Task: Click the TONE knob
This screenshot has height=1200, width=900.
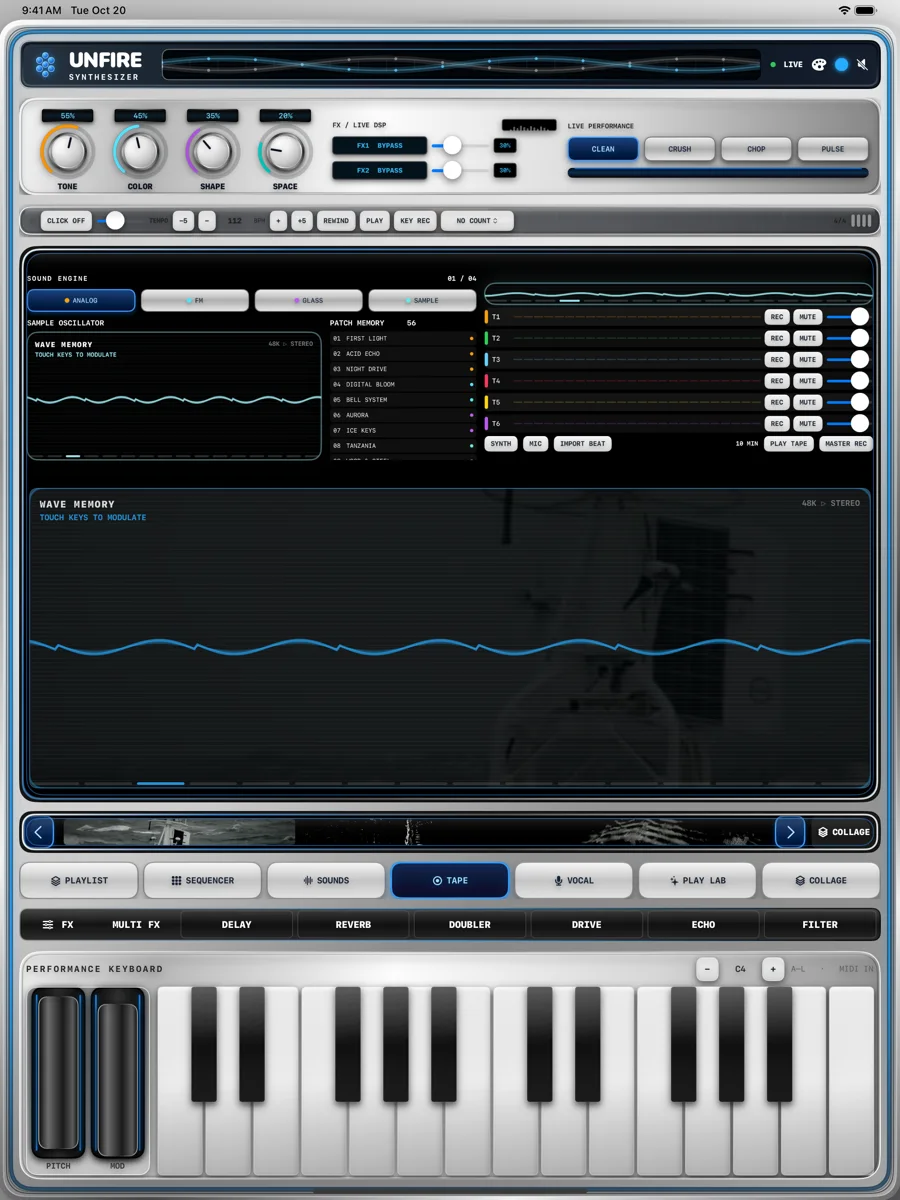Action: click(68, 153)
